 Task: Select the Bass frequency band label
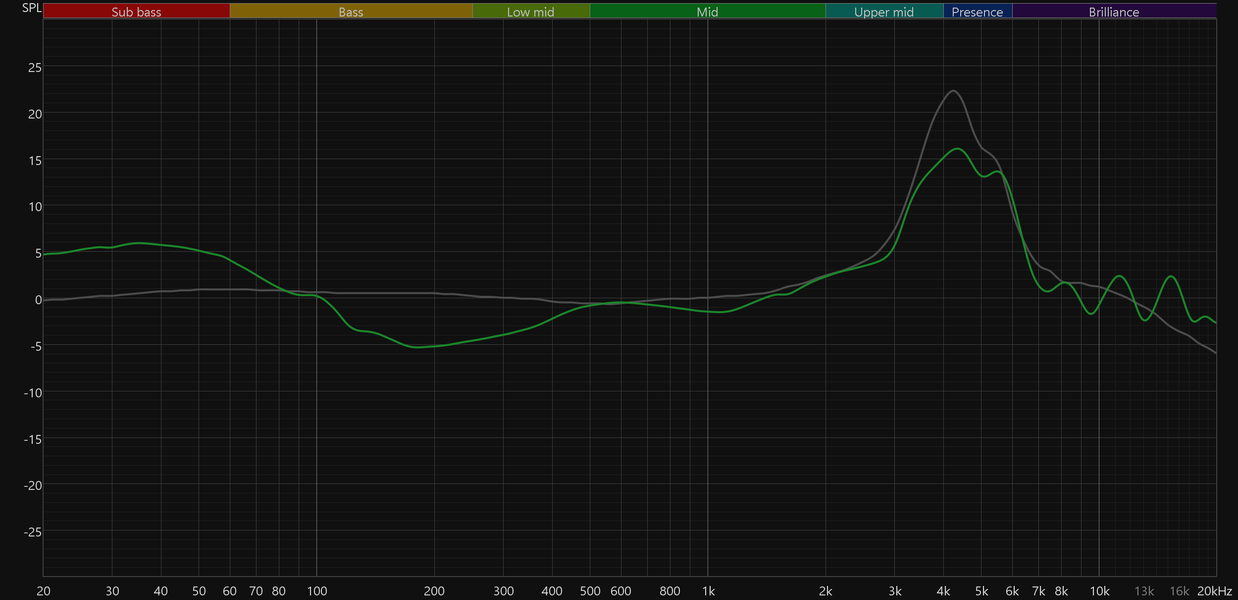tap(351, 12)
